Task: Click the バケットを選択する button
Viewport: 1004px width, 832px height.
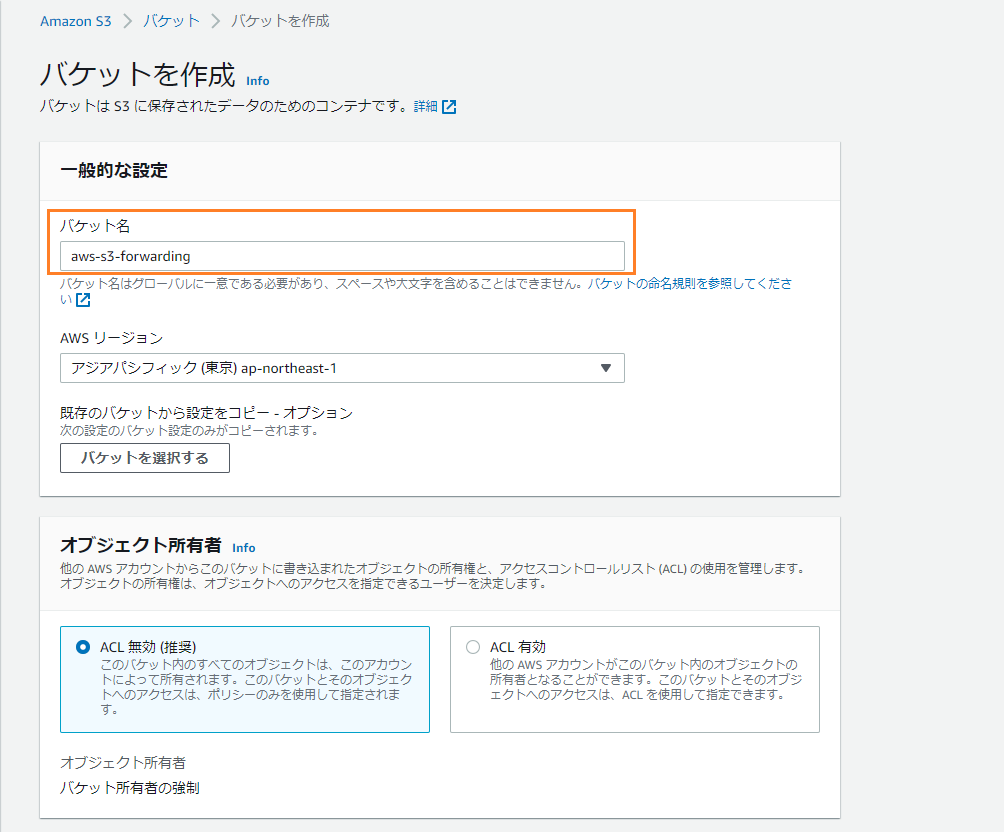Action: pyautogui.click(x=144, y=458)
